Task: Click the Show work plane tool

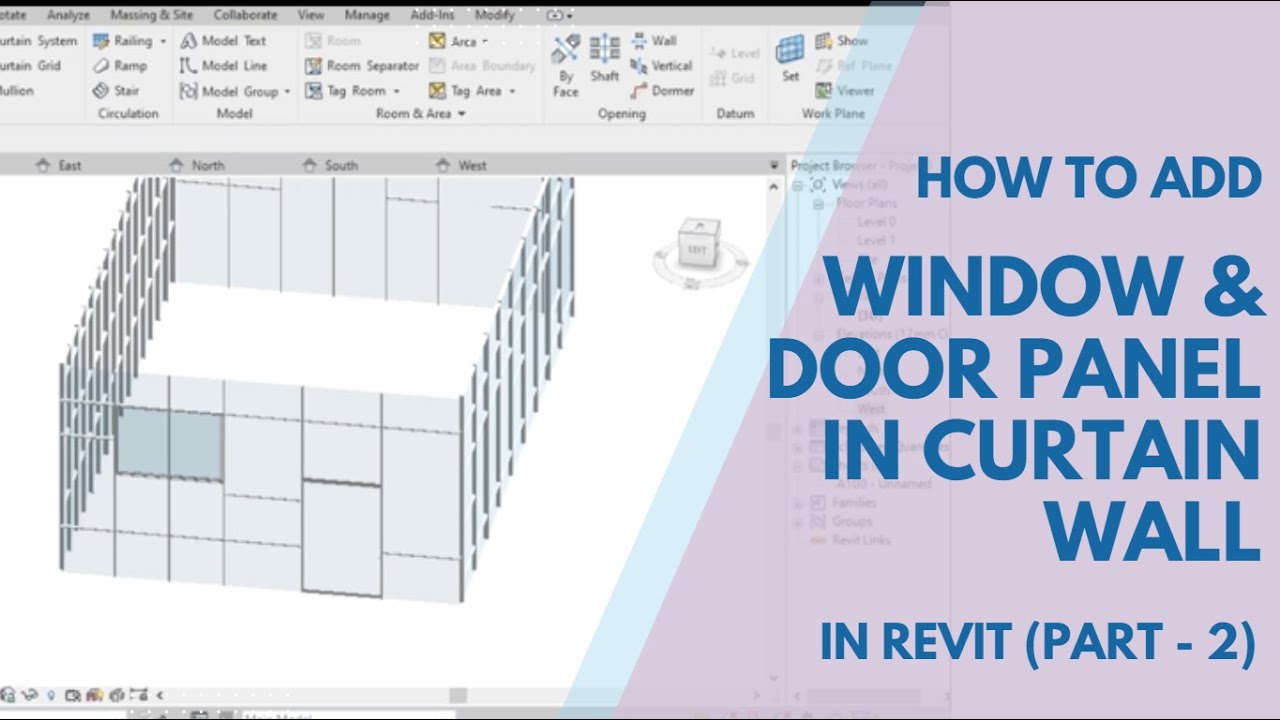Action: pyautogui.click(x=841, y=41)
